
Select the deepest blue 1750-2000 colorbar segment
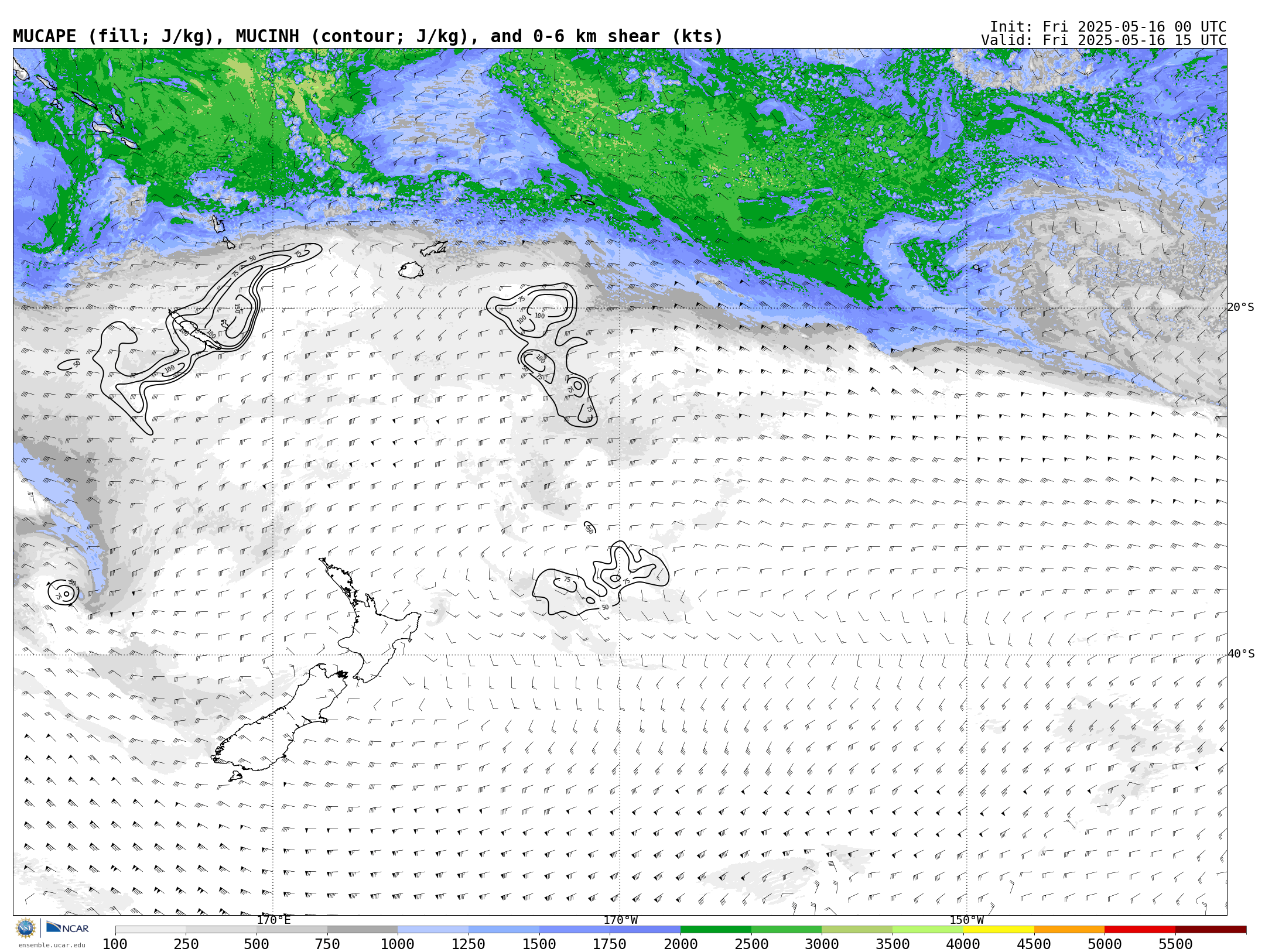click(645, 930)
